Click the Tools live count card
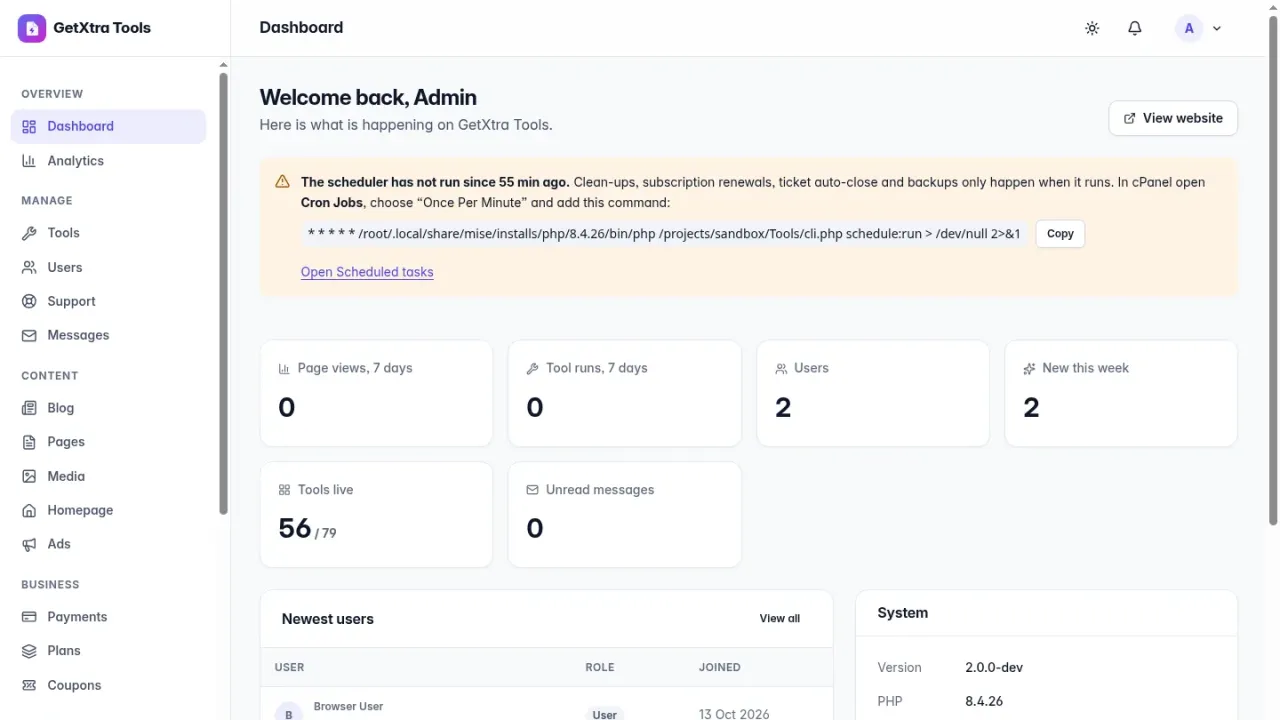The image size is (1280, 720). [376, 515]
